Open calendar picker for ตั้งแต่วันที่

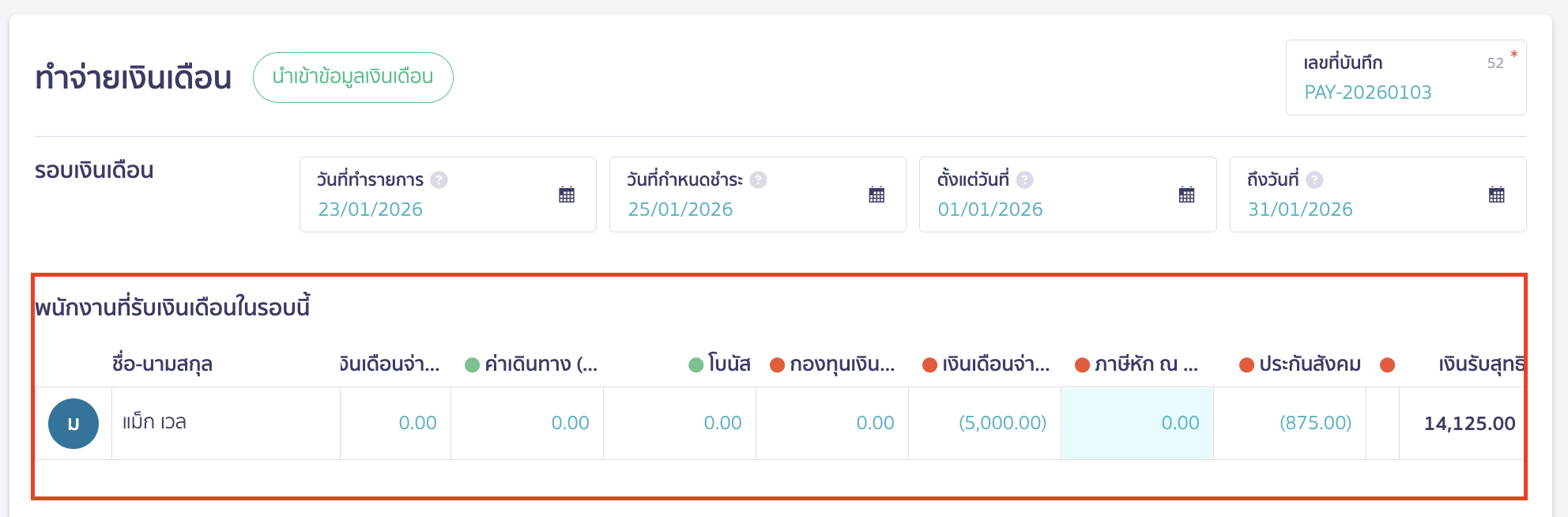point(1185,194)
